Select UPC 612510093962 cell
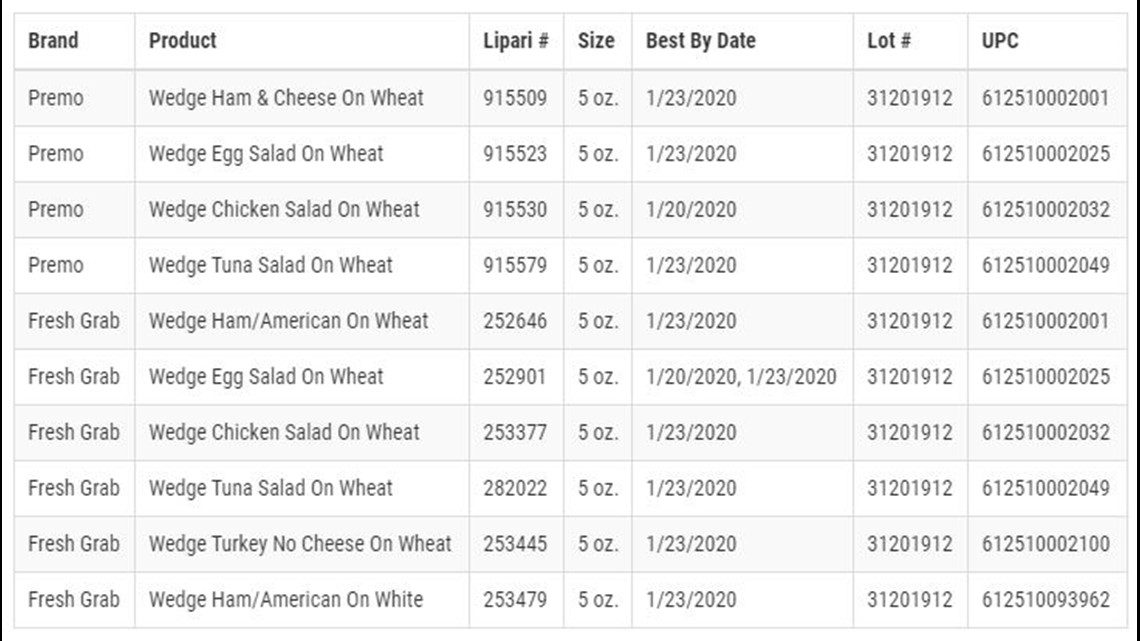This screenshot has height=641, width=1140. [x=1045, y=600]
